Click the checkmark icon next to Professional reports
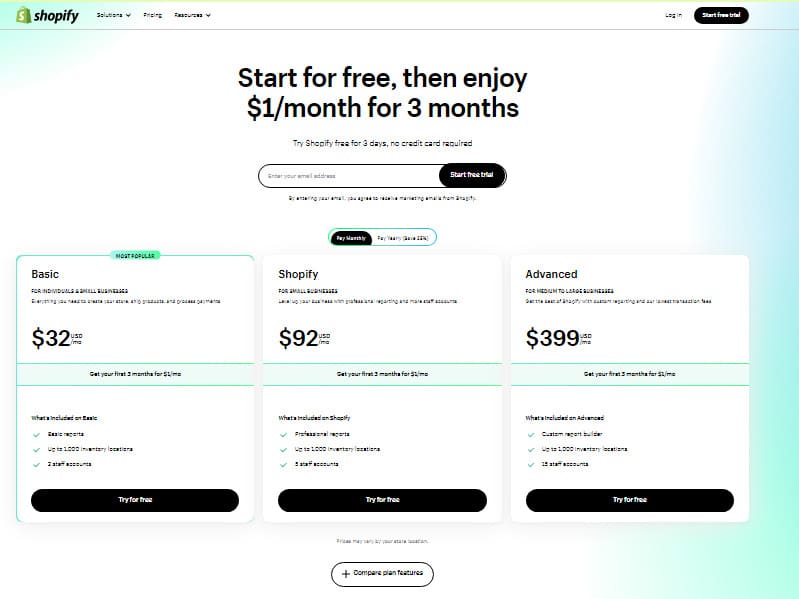799x599 pixels. (x=283, y=435)
